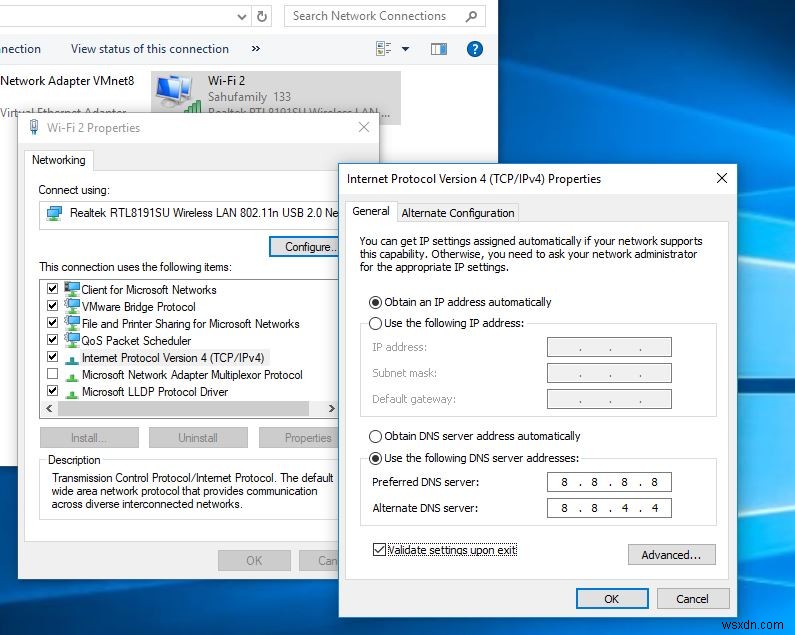This screenshot has width=795, height=635.
Task: Click the IP address input field
Action: [x=609, y=347]
